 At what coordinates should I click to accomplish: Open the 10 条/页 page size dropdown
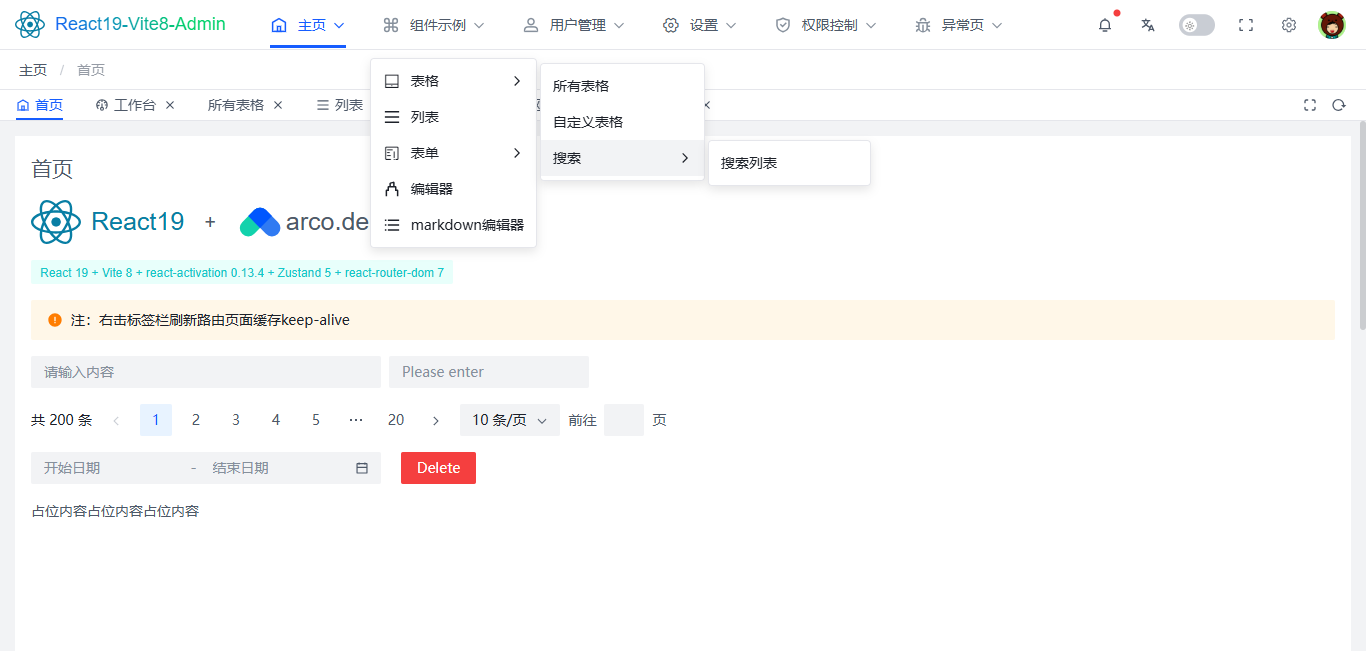click(x=510, y=420)
